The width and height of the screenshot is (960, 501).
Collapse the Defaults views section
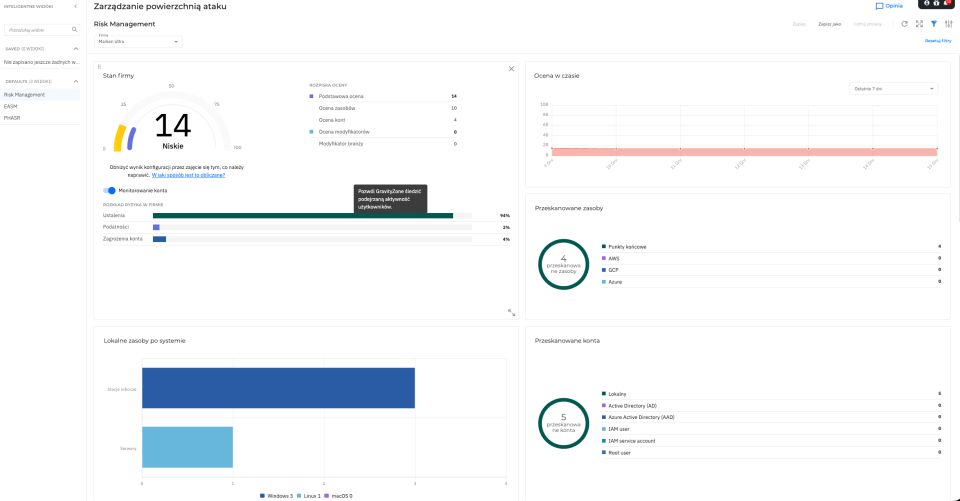click(77, 81)
